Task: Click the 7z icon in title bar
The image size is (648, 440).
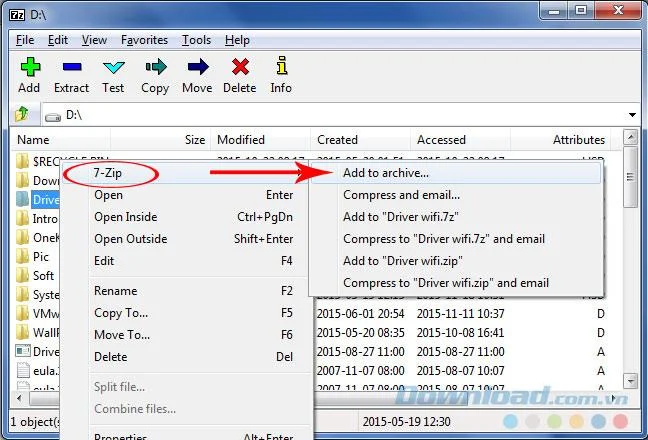Action: 17,15
